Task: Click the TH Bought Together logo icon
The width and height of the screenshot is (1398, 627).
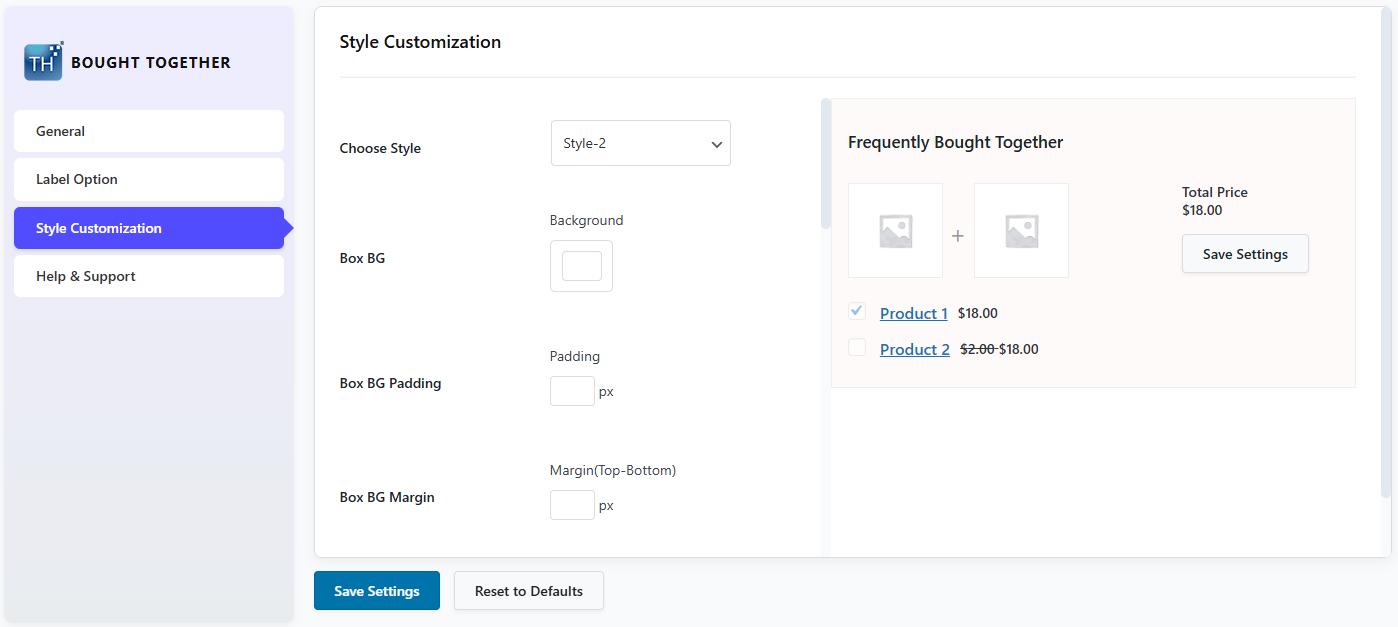Action: tap(43, 62)
